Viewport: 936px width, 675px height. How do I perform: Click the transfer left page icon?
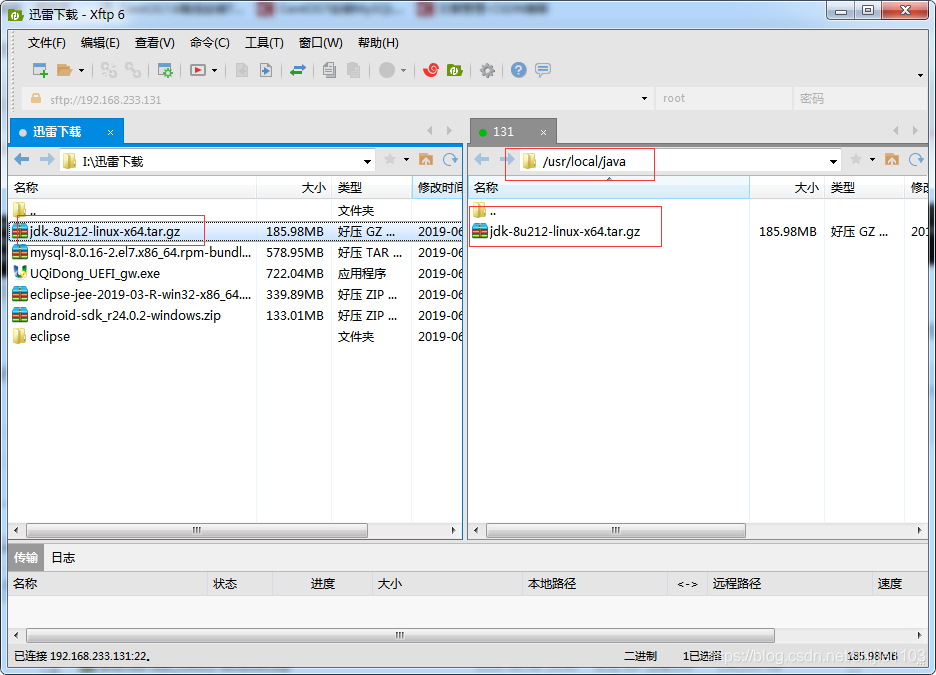(242, 70)
